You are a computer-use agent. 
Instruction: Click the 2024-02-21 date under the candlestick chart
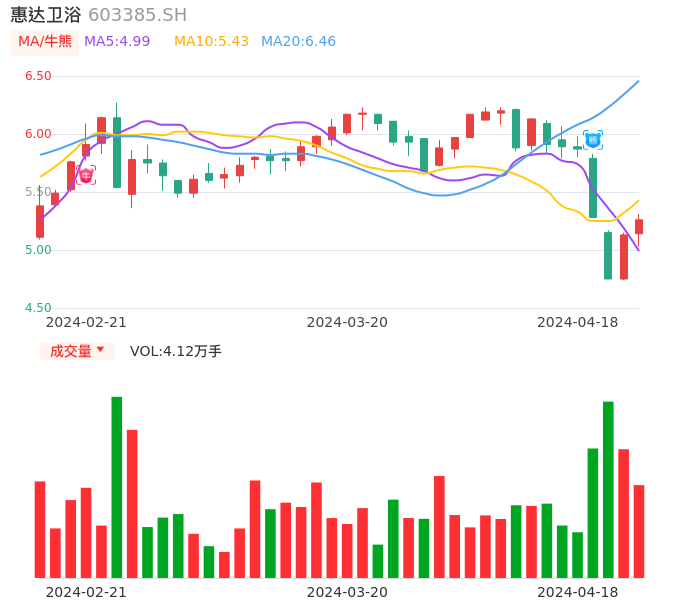click(x=86, y=322)
